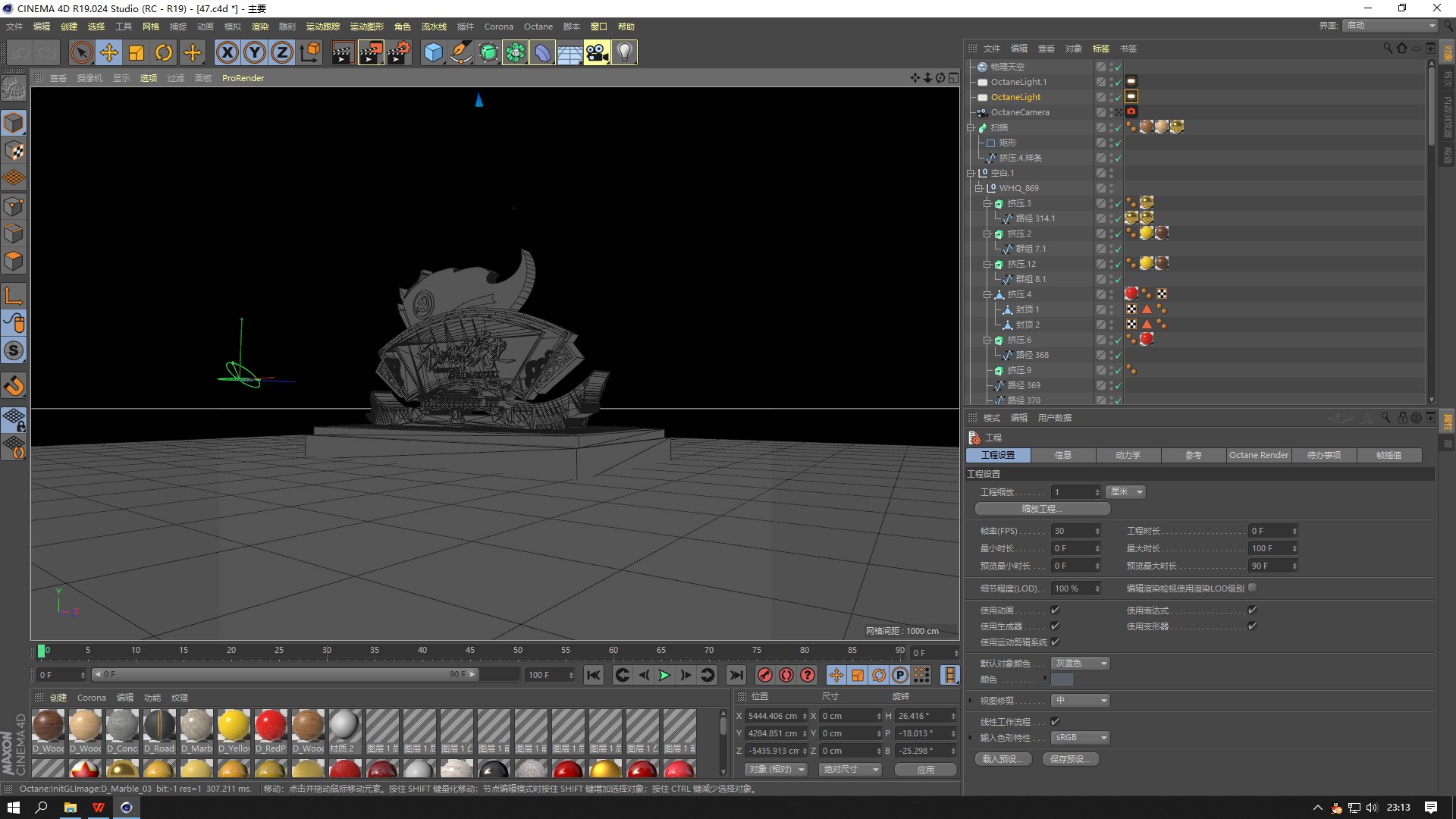The height and width of the screenshot is (819, 1456).
Task: Open units dropdown 厘米
Action: click(x=1125, y=492)
